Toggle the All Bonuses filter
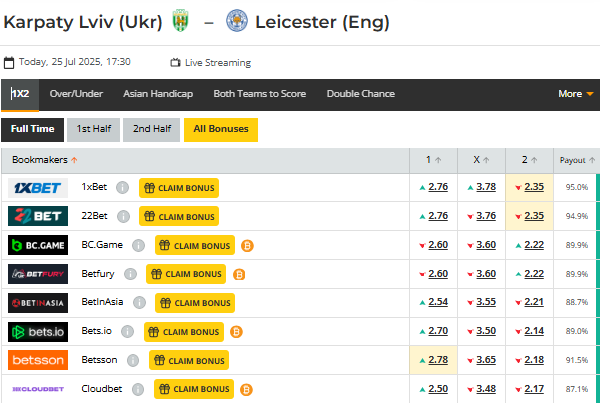600x403 pixels. coord(221,129)
